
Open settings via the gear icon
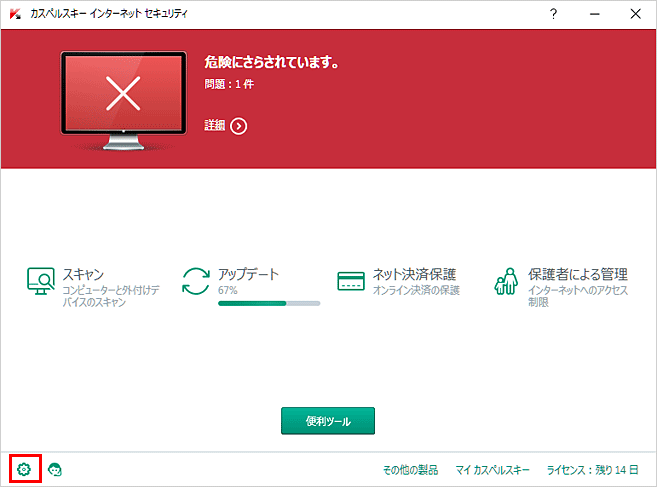coord(24,469)
